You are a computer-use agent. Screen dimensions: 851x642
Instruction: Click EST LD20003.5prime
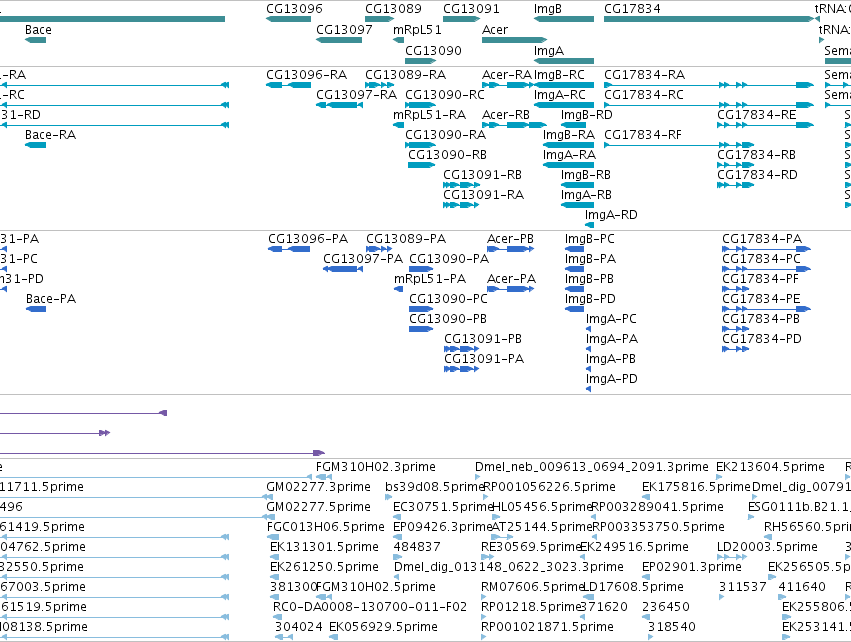(x=767, y=547)
